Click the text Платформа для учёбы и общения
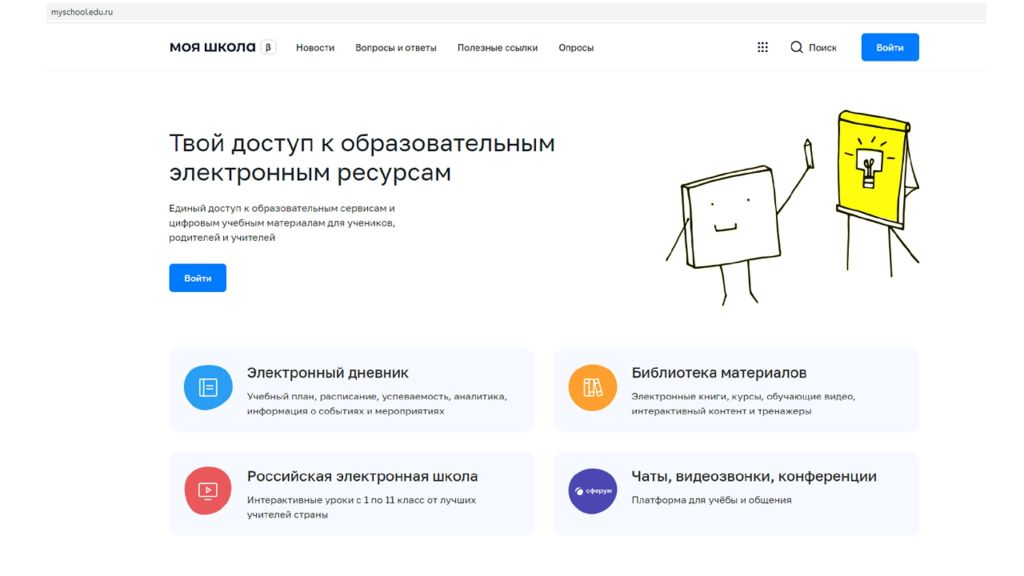The image size is (1024, 576). 711,500
